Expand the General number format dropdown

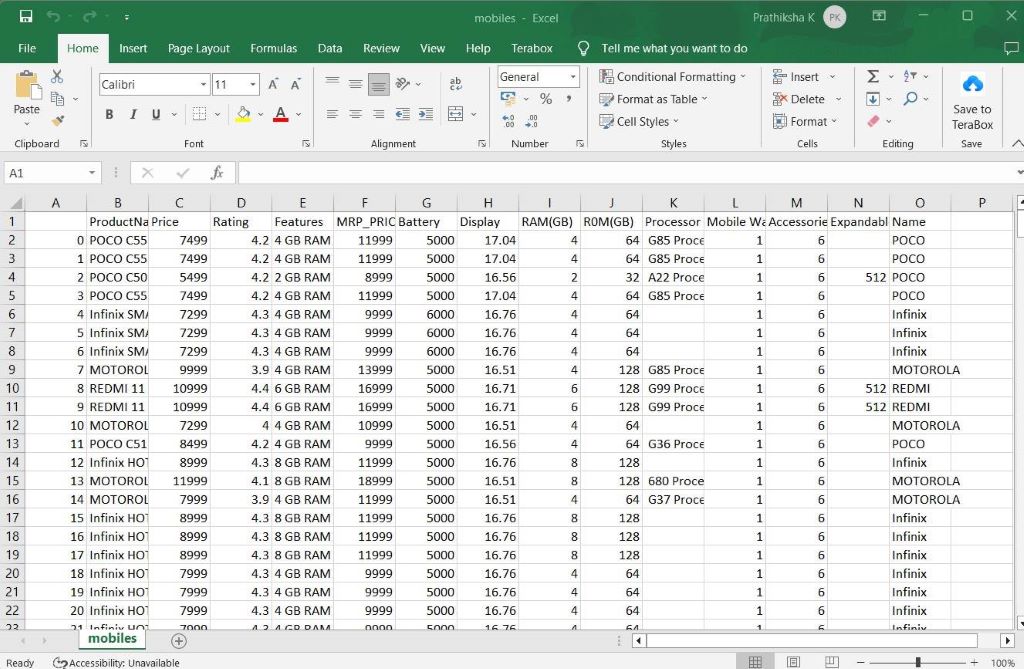point(573,77)
